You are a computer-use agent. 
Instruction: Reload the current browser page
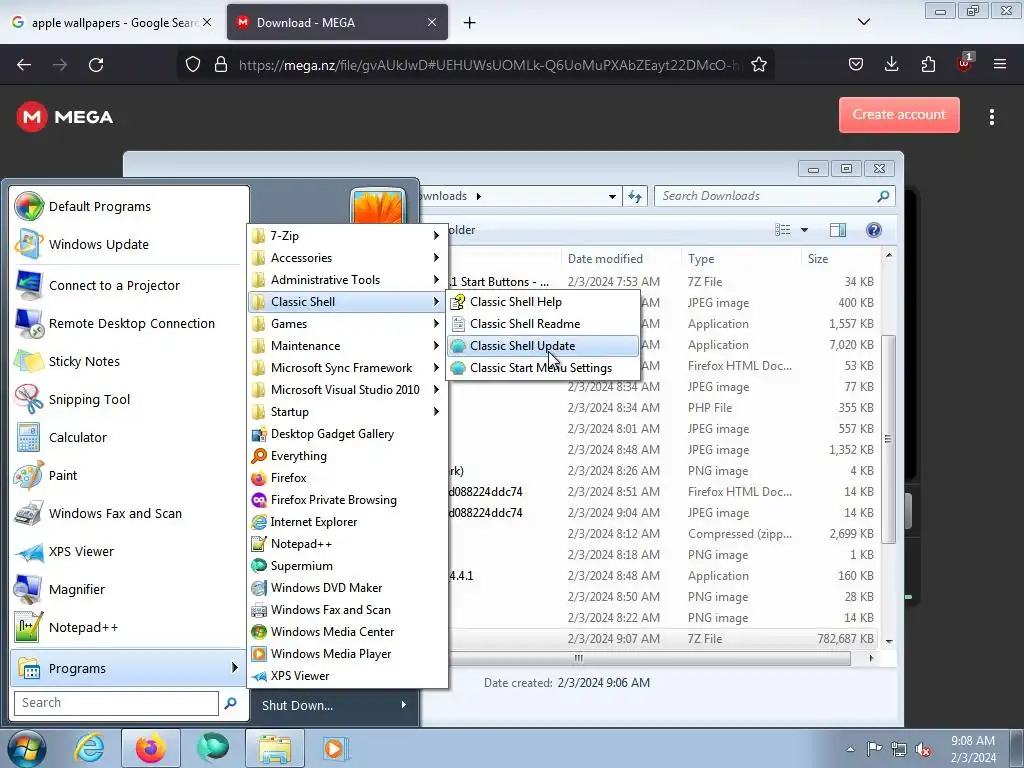point(96,65)
